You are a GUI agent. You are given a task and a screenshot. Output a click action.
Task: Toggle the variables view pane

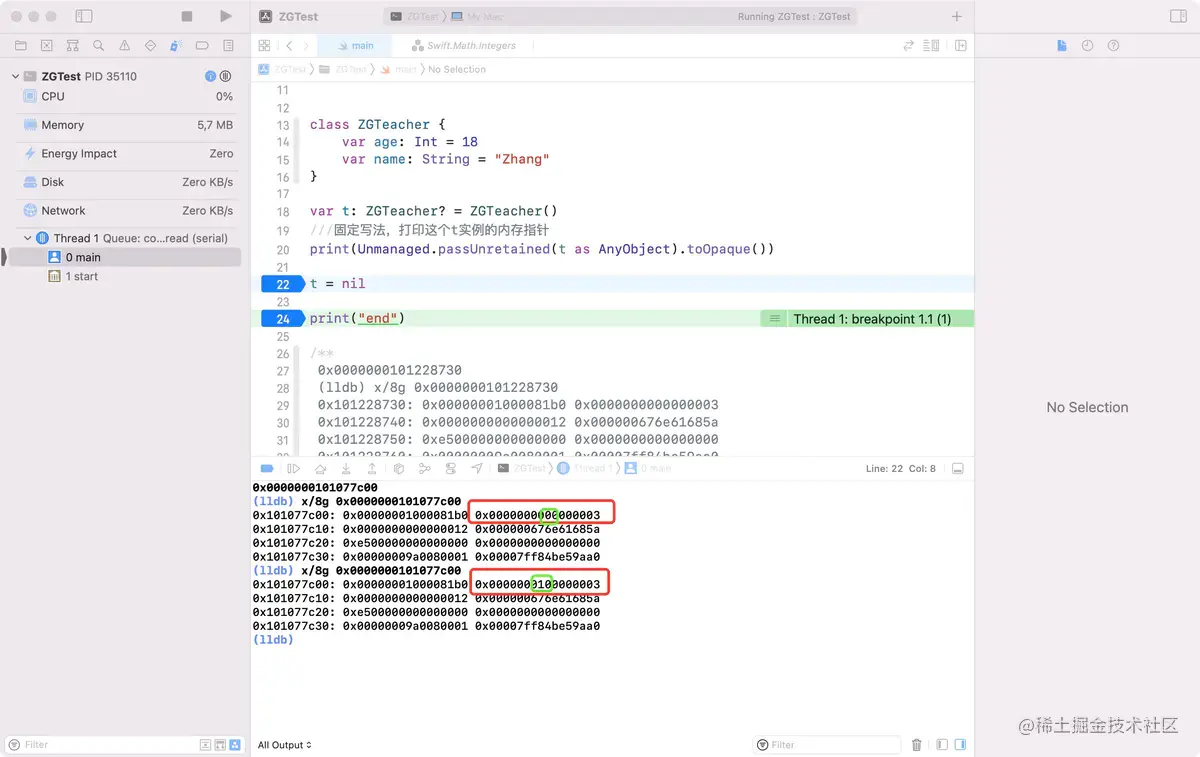coord(942,745)
